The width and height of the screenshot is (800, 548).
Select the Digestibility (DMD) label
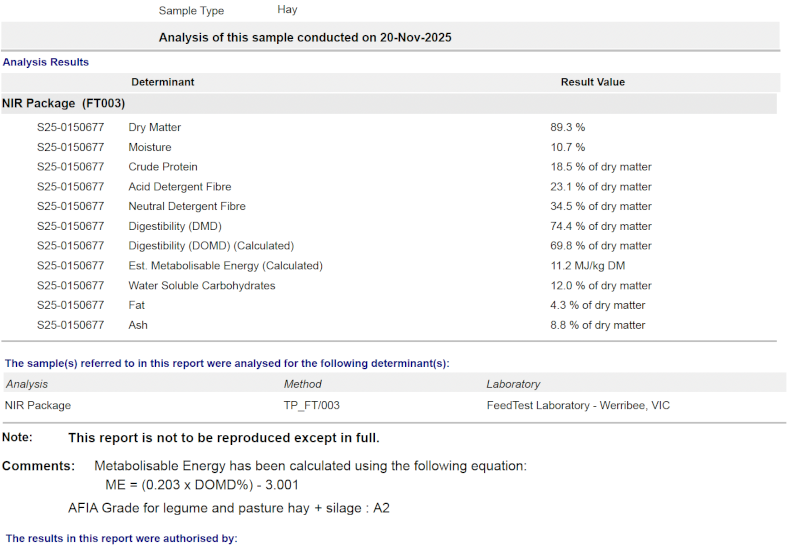pyautogui.click(x=175, y=227)
